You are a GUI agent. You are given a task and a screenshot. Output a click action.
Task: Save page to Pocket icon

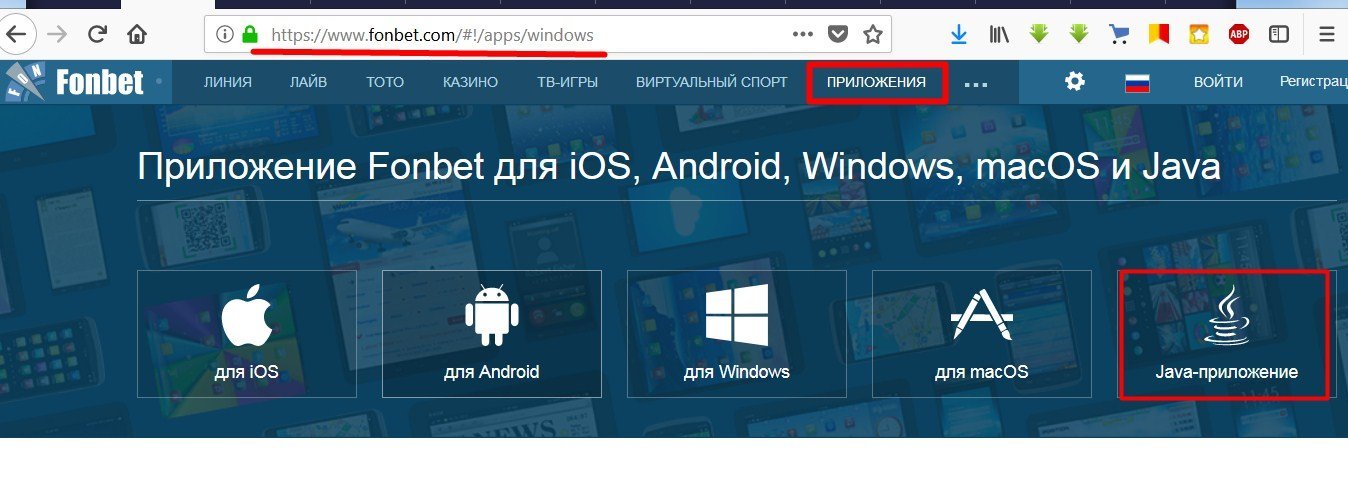tap(838, 35)
